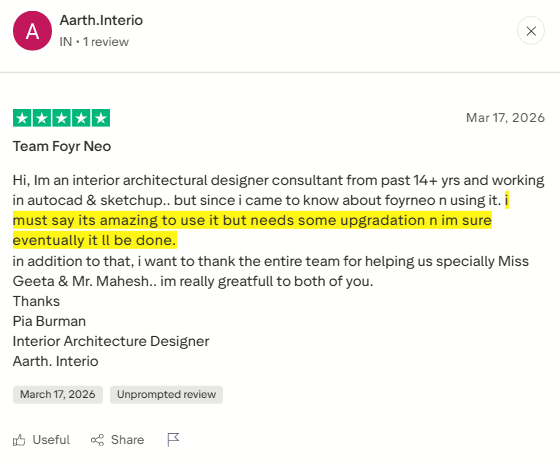Share this review

click(x=118, y=440)
